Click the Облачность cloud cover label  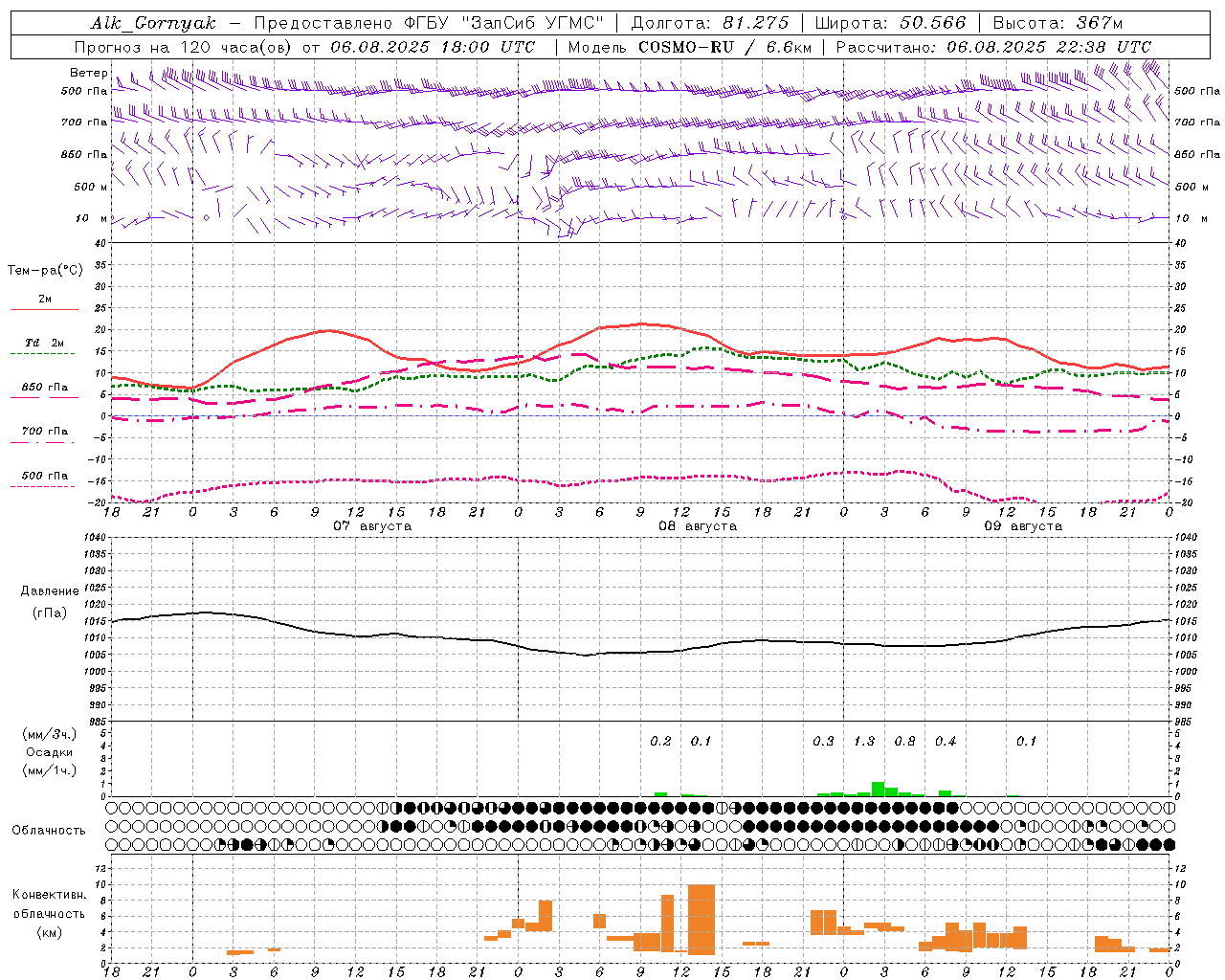pyautogui.click(x=49, y=831)
